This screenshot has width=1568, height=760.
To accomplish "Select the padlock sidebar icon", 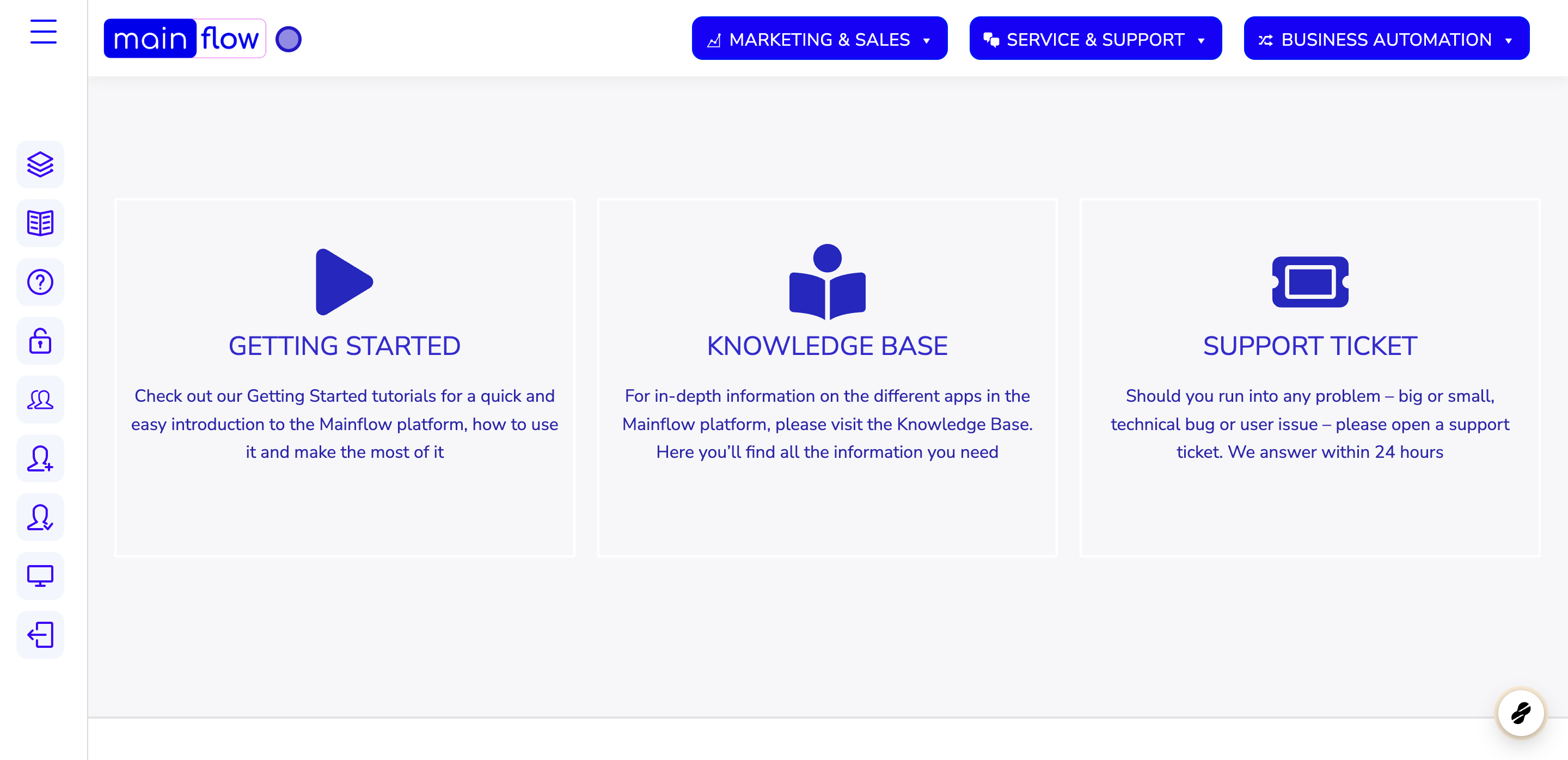I will point(40,341).
